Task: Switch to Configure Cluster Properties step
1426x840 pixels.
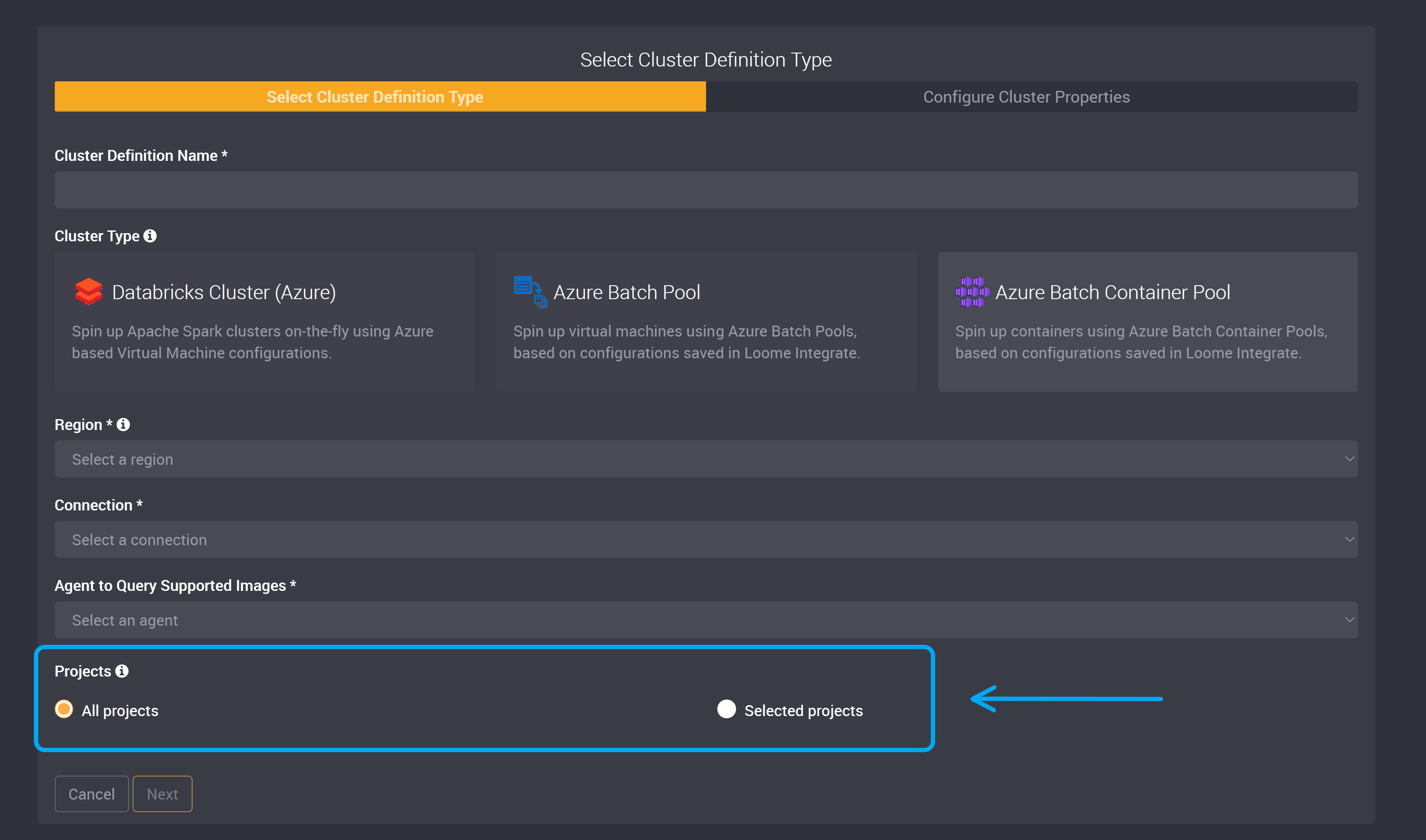Action: [1032, 97]
